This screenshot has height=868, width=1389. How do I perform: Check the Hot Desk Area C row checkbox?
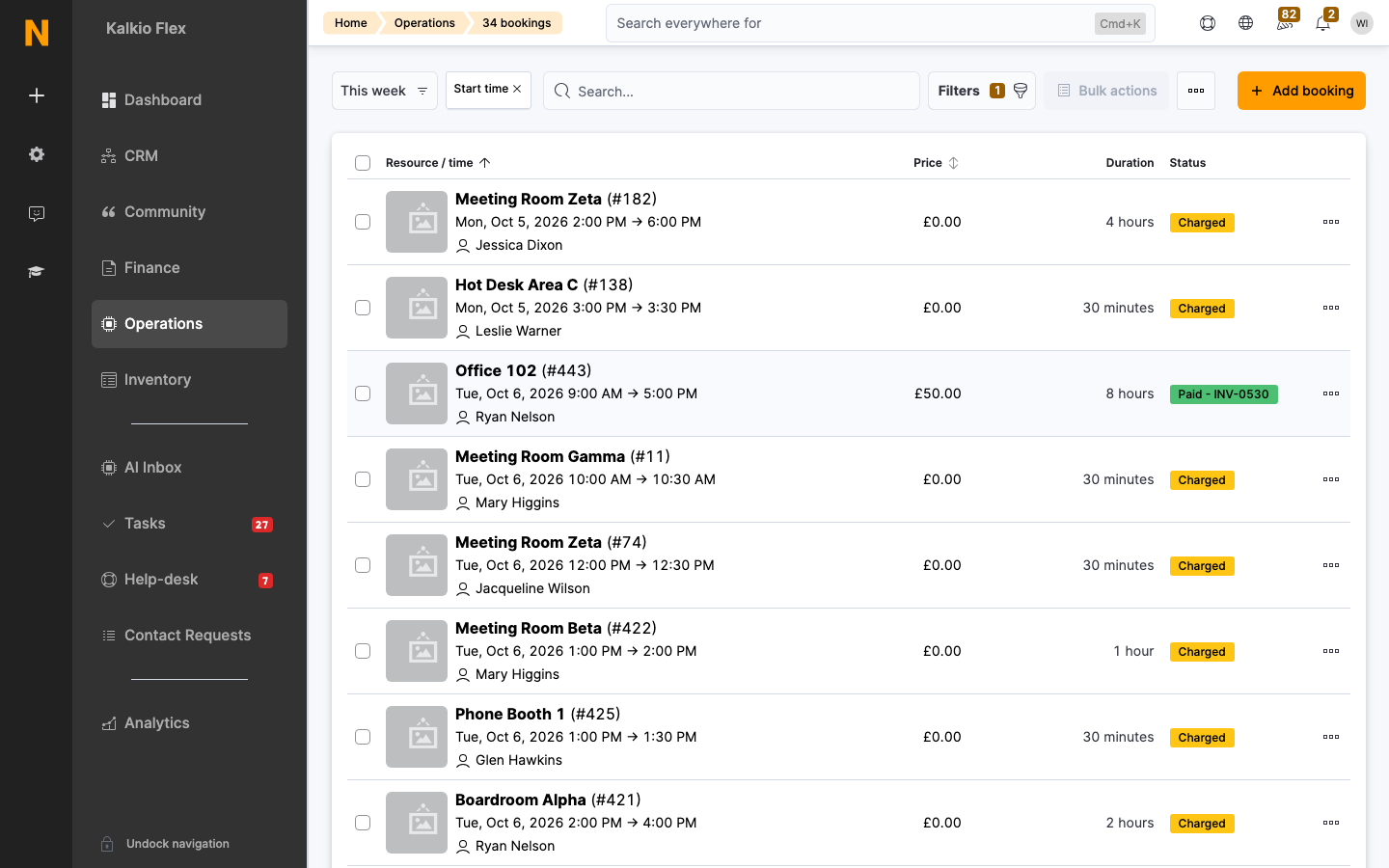[x=363, y=308]
